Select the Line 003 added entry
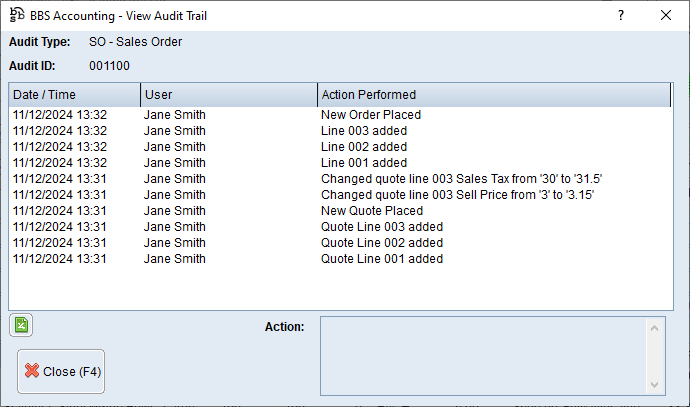 tap(363, 131)
